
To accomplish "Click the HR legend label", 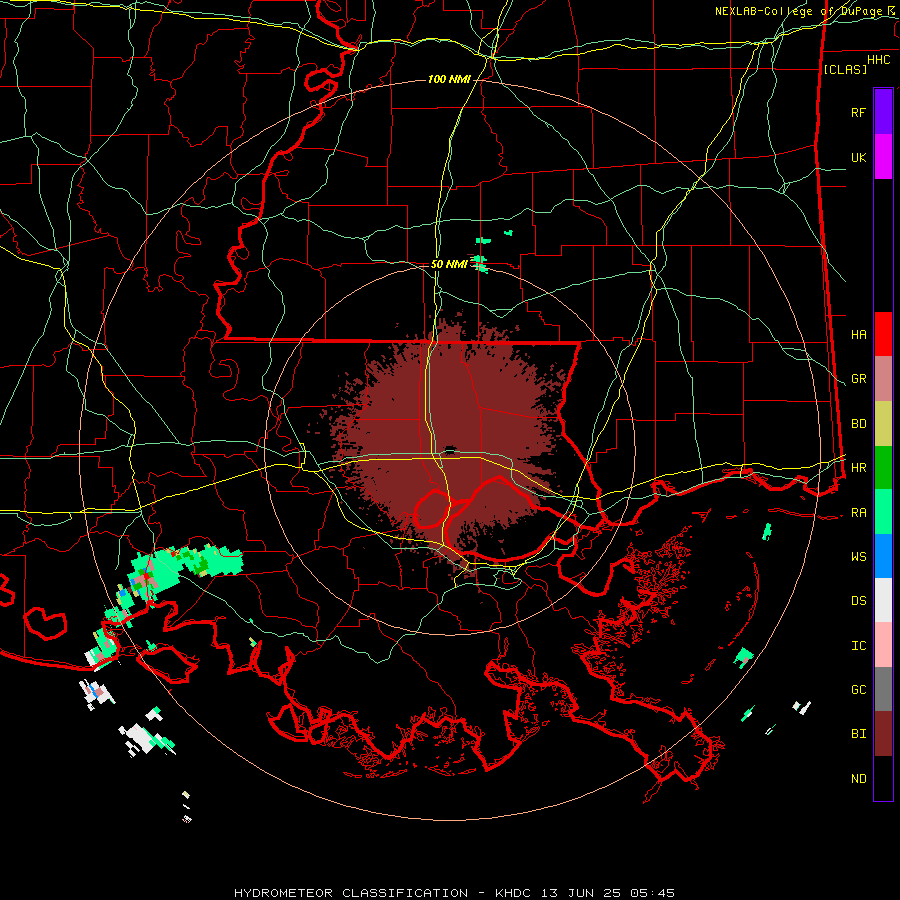I will [858, 468].
